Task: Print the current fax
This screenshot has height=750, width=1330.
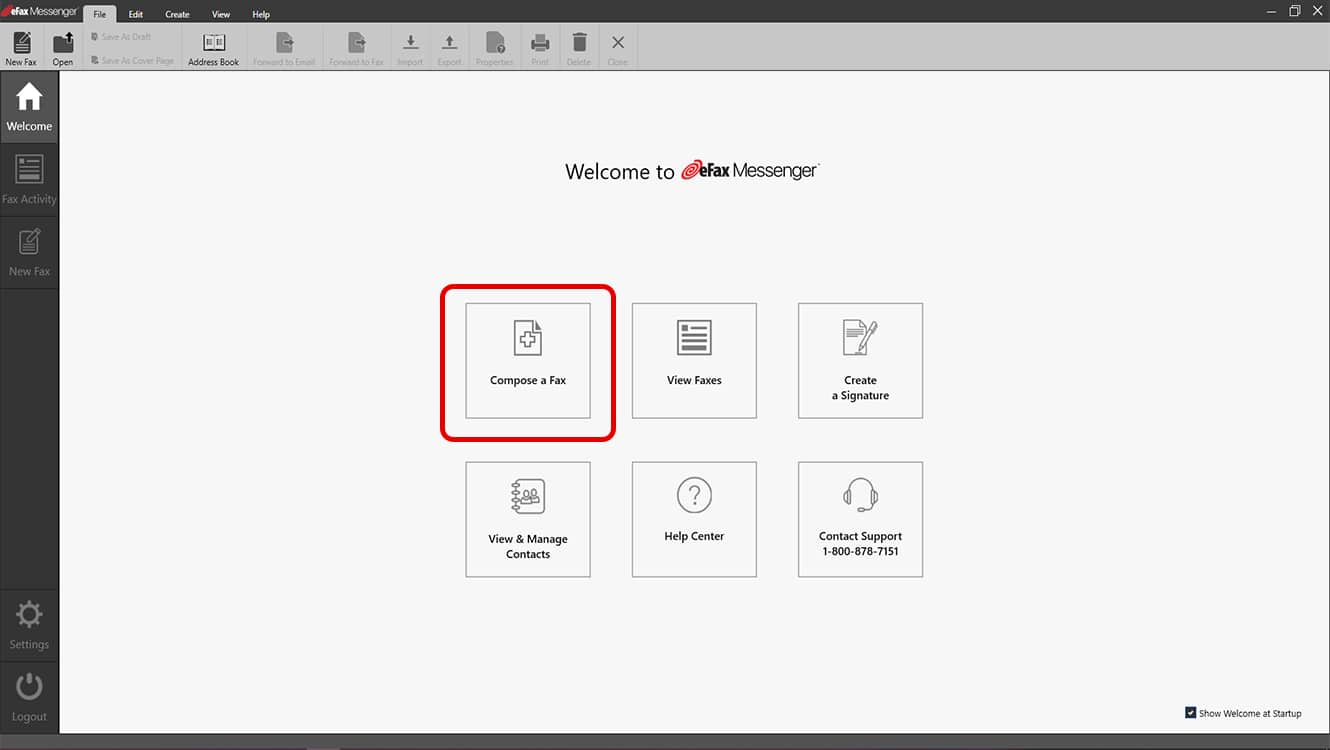Action: tap(539, 46)
